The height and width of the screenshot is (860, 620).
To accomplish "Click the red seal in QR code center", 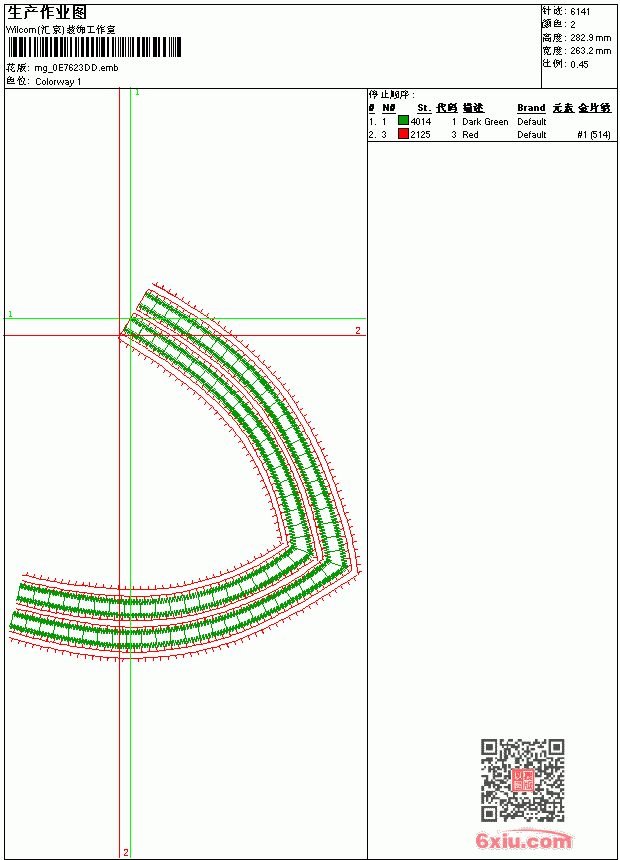I will point(523,780).
